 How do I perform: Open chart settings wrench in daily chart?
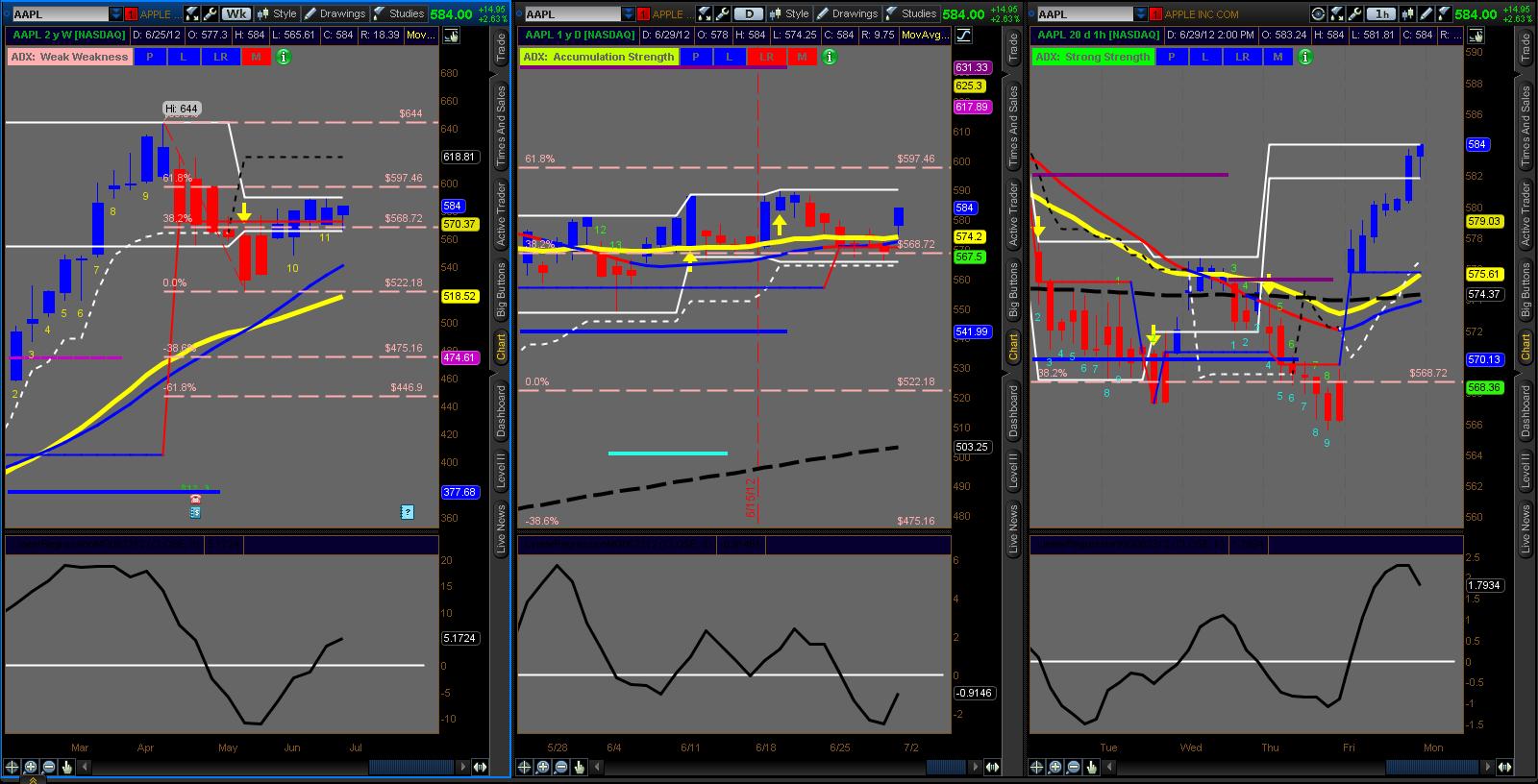click(x=722, y=14)
